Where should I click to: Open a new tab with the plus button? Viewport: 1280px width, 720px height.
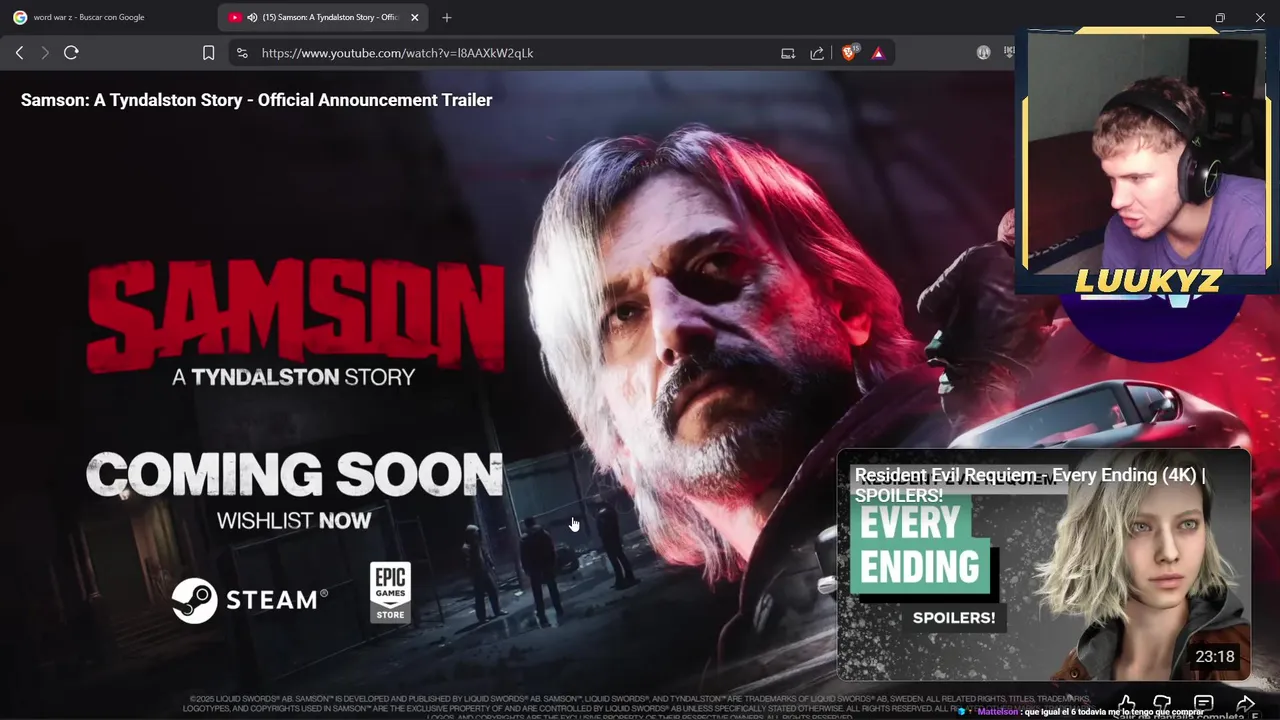(x=447, y=17)
